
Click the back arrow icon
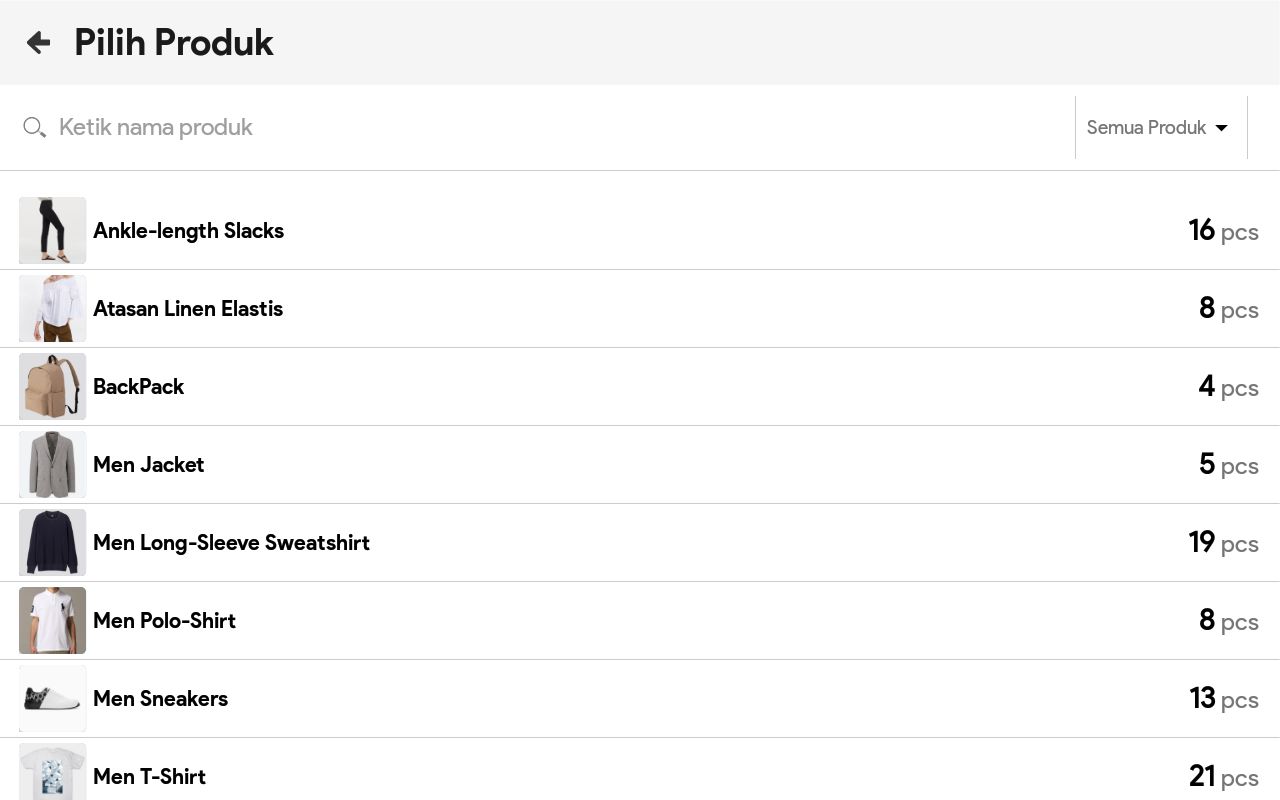pos(38,42)
